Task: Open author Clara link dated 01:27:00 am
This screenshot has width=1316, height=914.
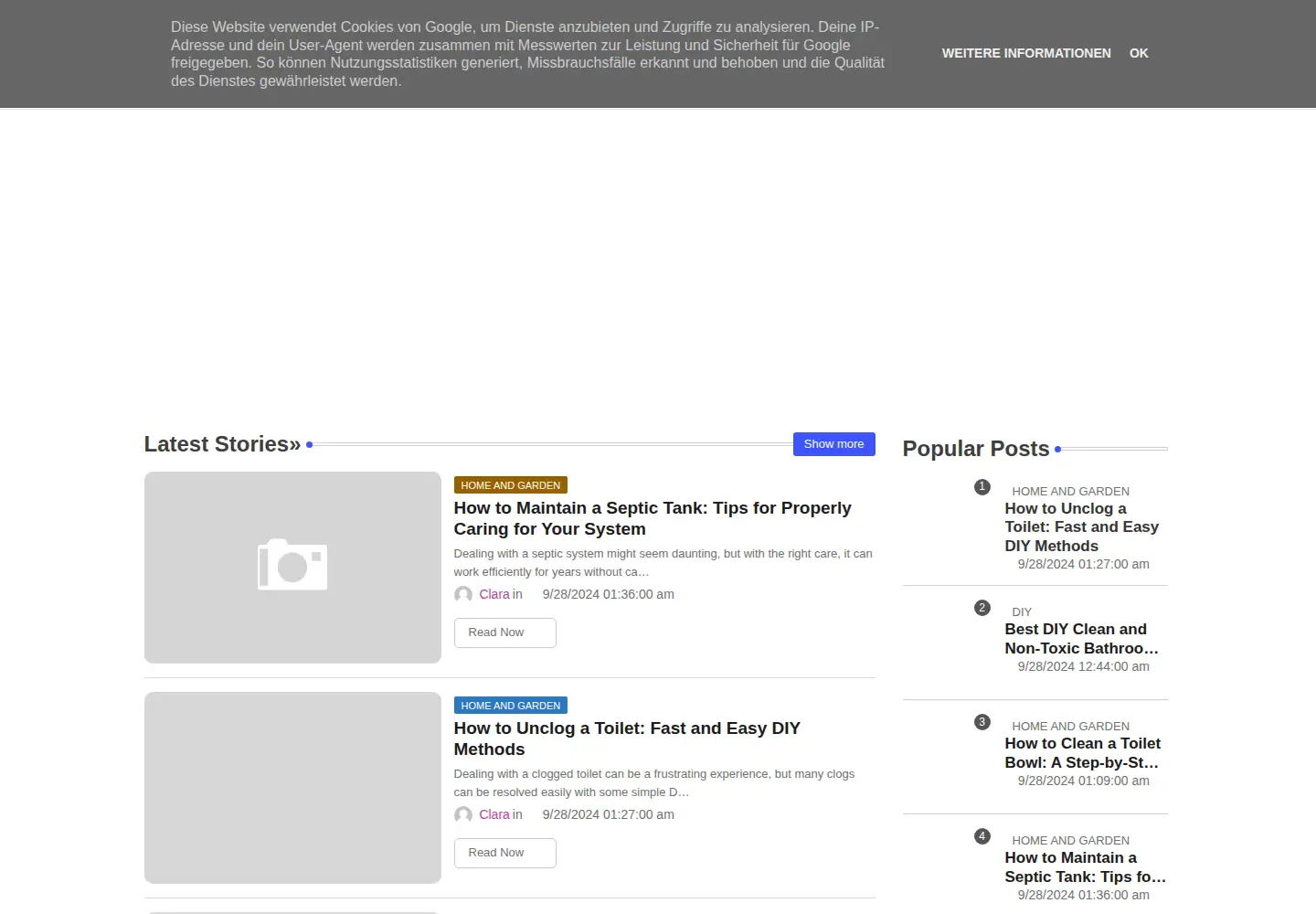Action: click(494, 814)
